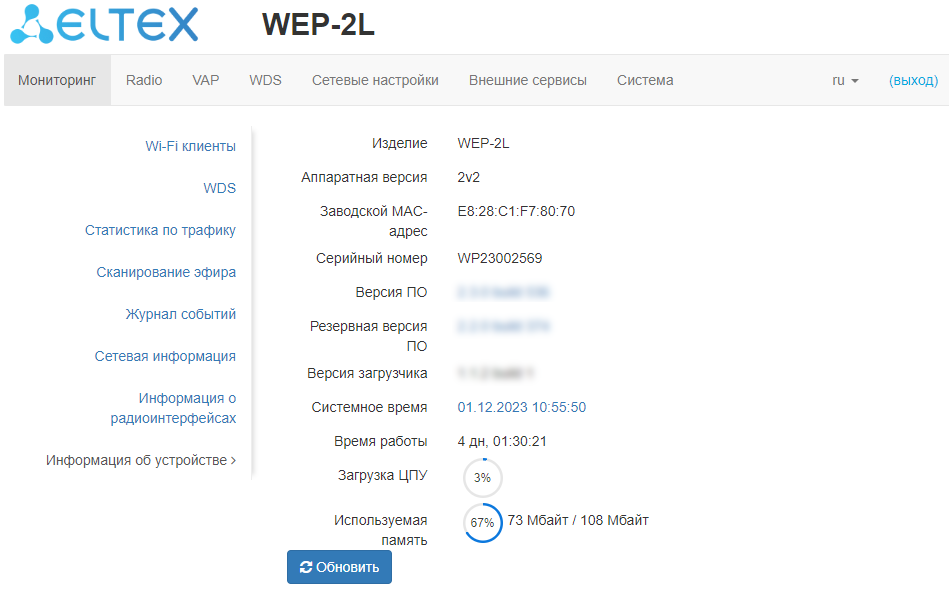The image size is (950, 592).
Task: Open Сетевые настройки tab
Action: coord(375,81)
